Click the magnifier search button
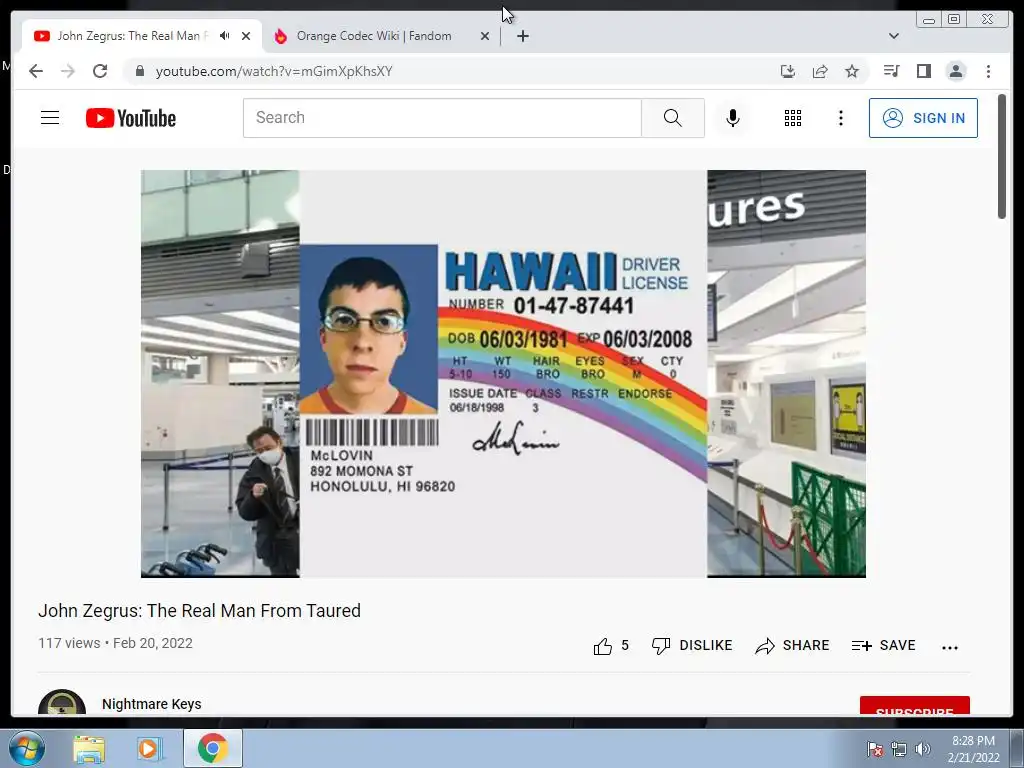 click(x=673, y=118)
